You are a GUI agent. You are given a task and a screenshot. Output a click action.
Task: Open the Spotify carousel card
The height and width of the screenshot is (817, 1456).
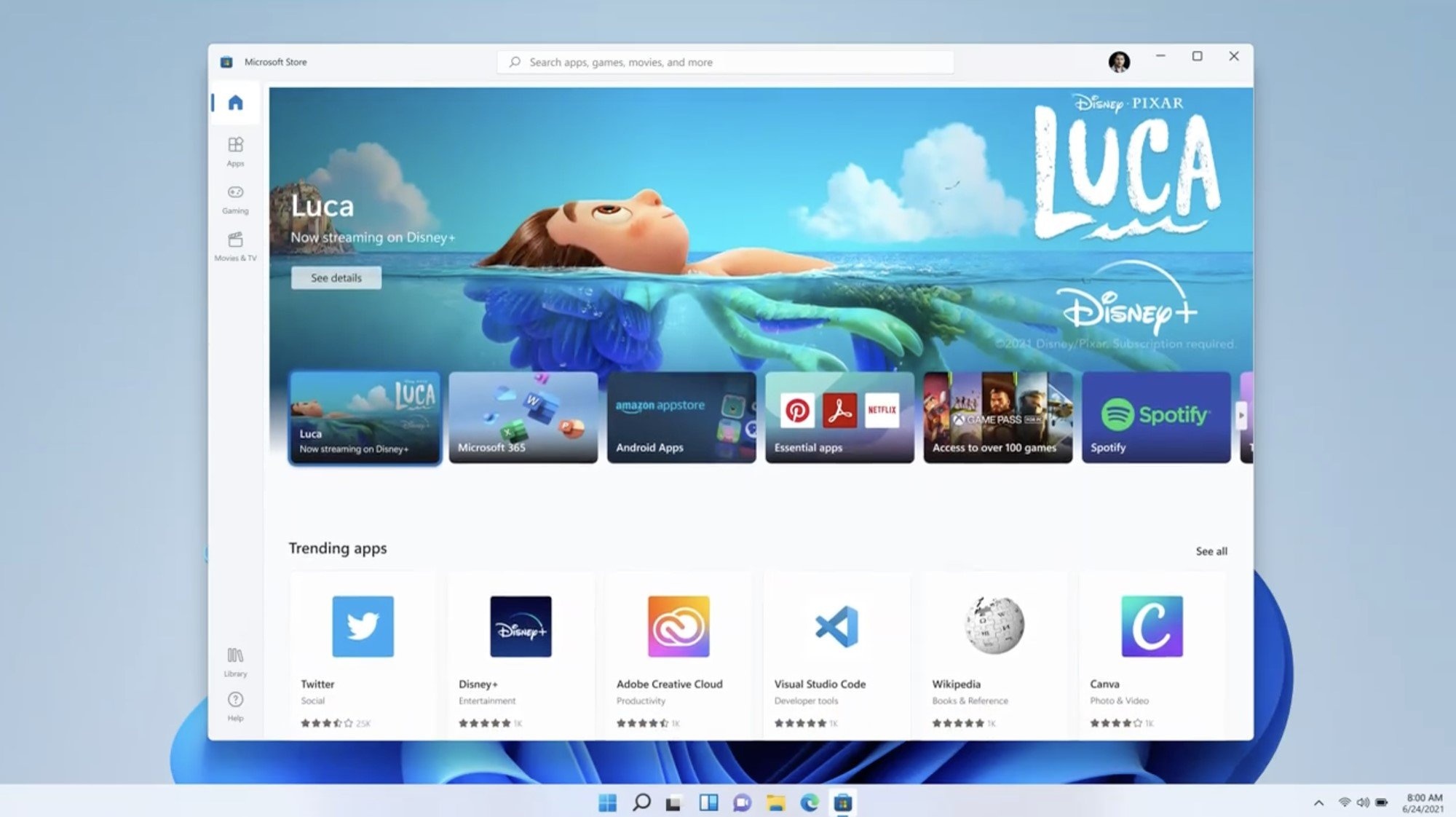(x=1155, y=417)
